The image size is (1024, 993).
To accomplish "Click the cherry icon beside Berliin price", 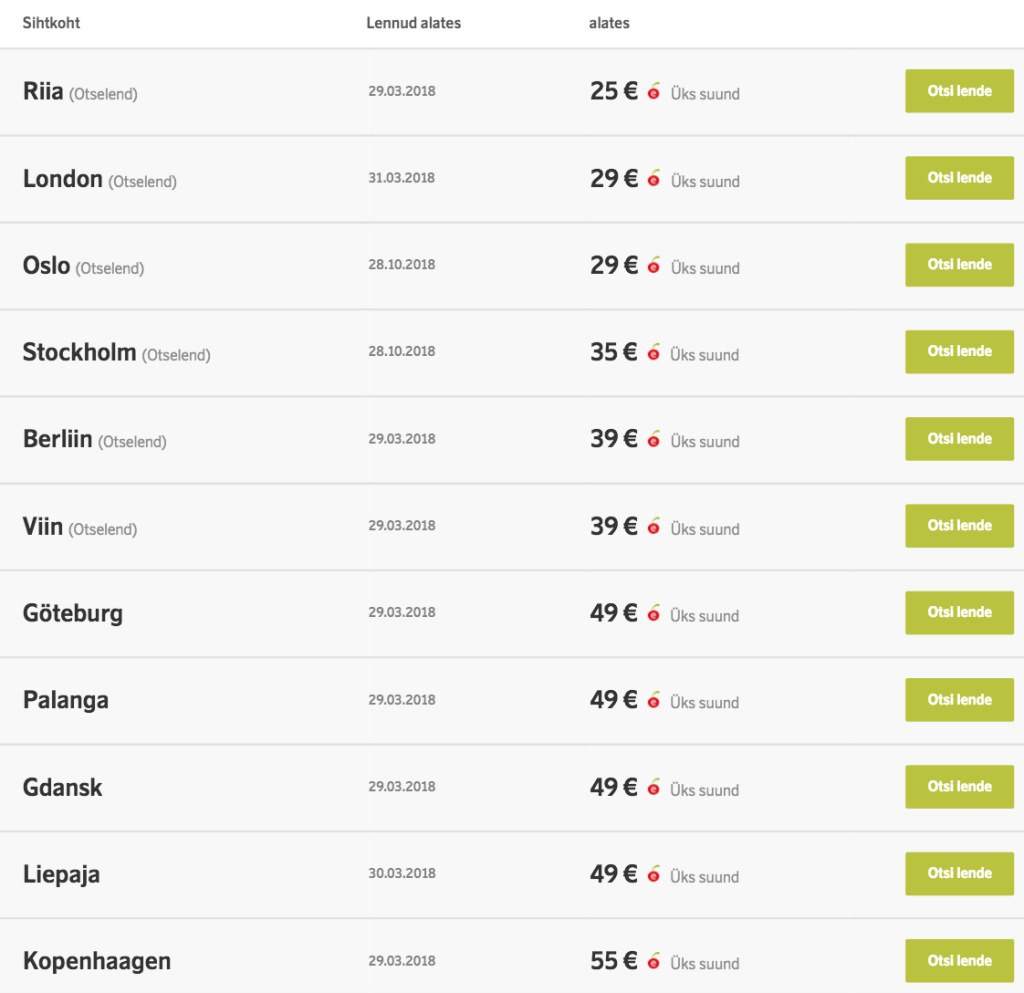I will tap(654, 440).
